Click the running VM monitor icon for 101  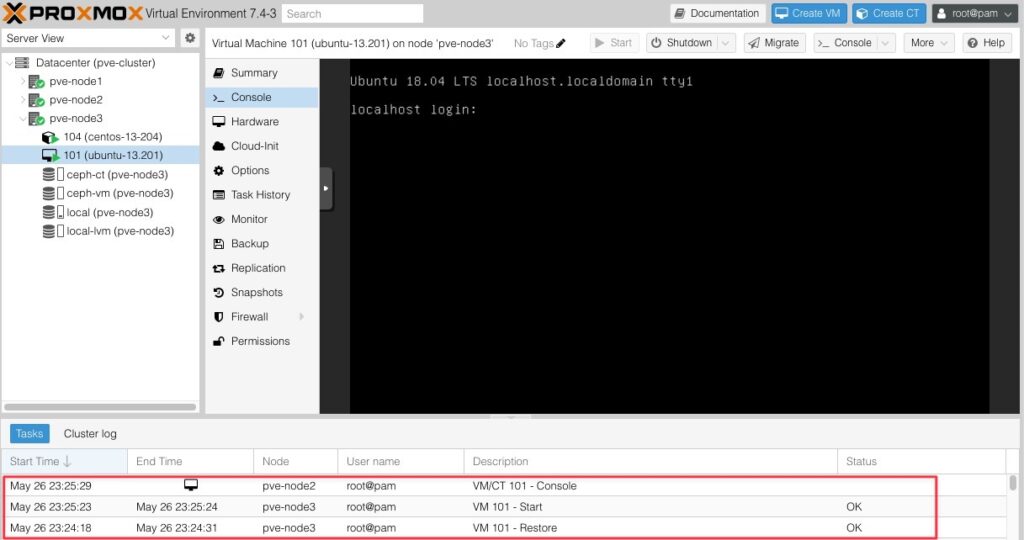coord(50,155)
